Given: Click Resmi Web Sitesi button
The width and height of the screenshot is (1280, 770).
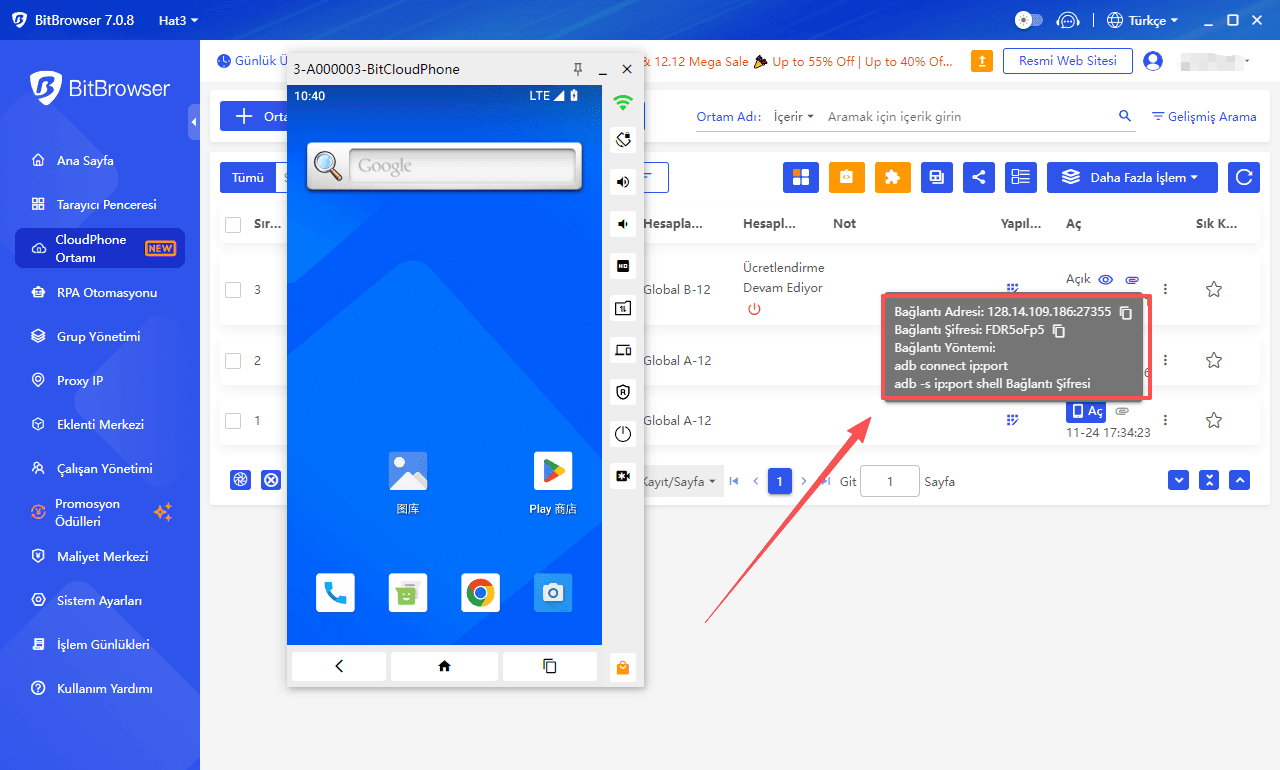Looking at the screenshot, I should (1067, 61).
